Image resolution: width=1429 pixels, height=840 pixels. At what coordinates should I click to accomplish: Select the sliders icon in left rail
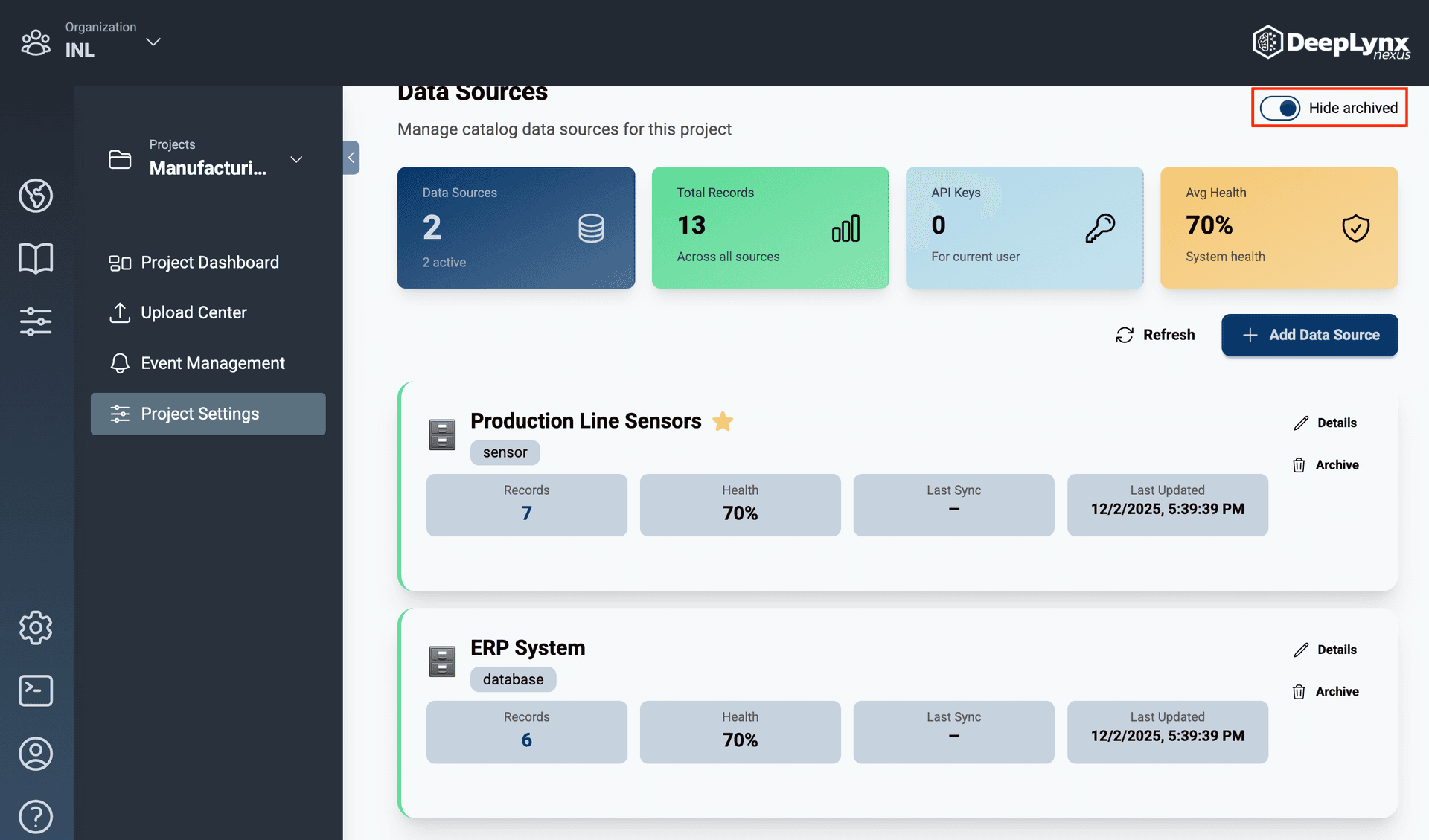point(36,321)
